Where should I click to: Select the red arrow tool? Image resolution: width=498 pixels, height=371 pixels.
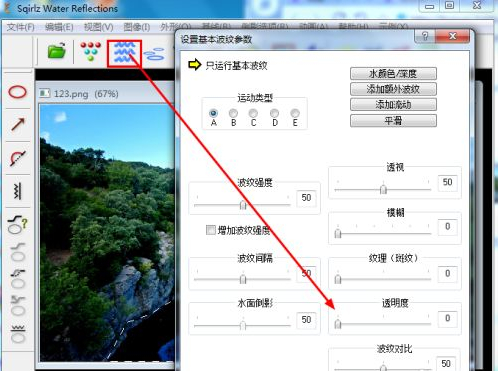(x=17, y=125)
